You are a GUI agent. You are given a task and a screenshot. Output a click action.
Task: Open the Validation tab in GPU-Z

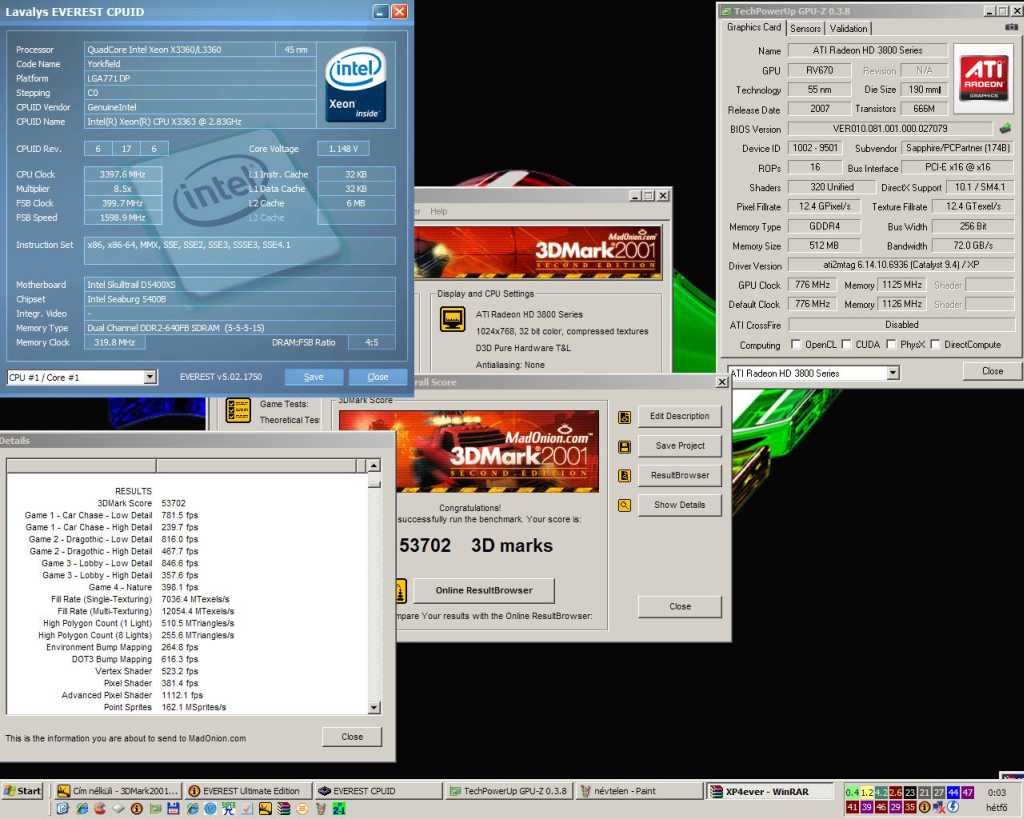click(x=849, y=28)
